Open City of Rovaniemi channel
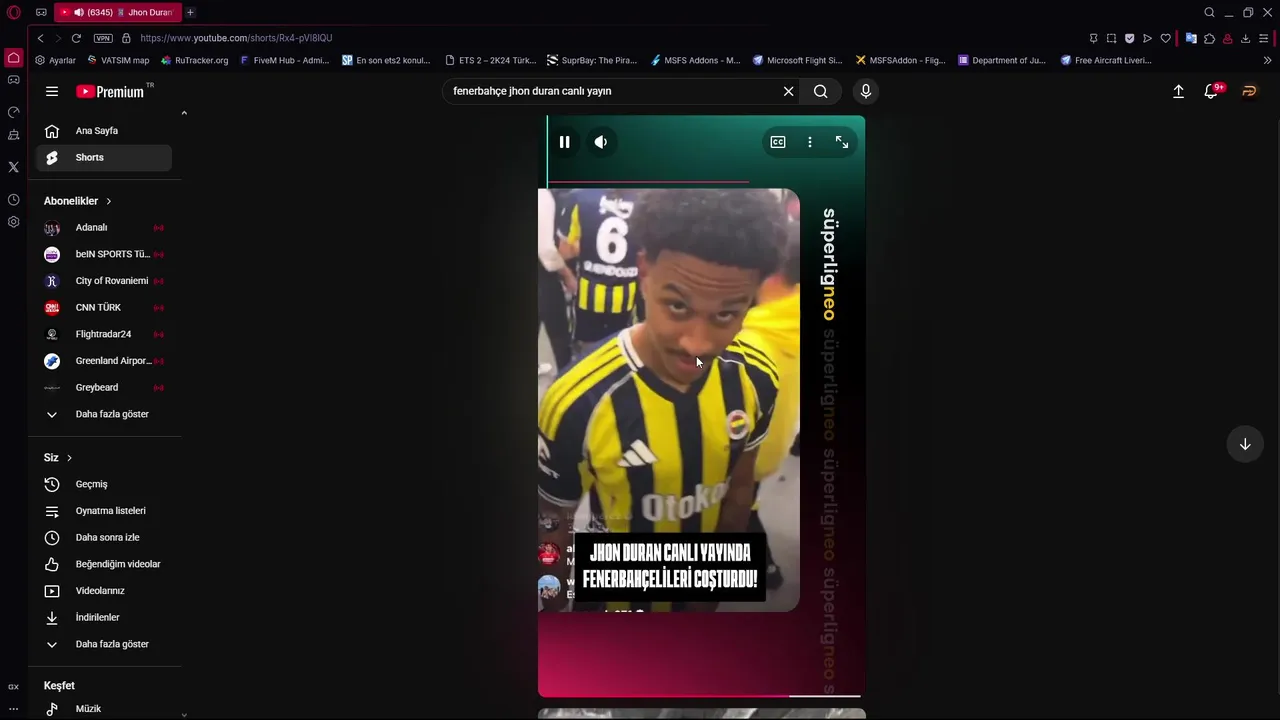Screen dimensions: 1280x720 (x=104, y=281)
